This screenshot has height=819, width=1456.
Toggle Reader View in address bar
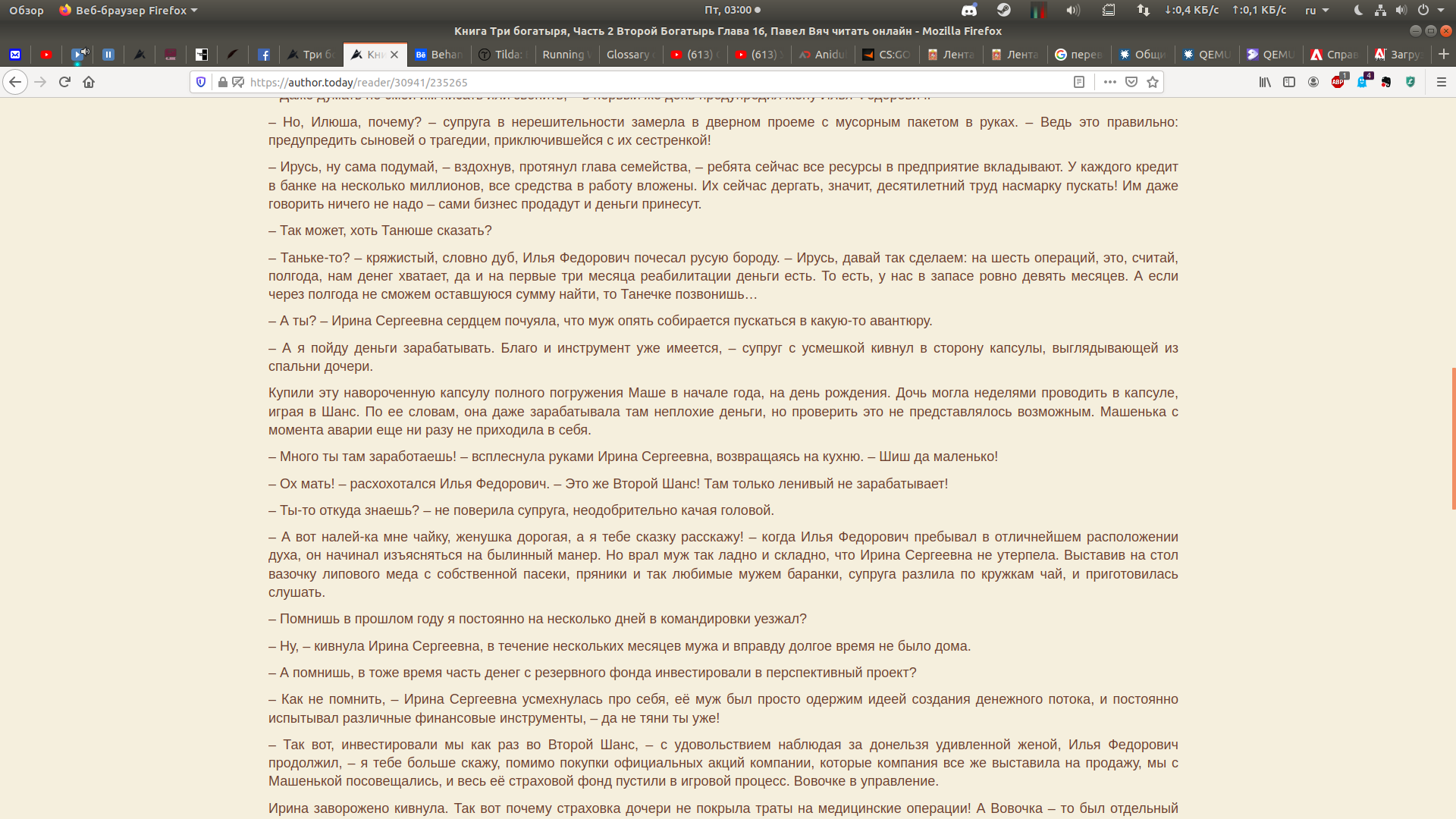[x=1079, y=82]
